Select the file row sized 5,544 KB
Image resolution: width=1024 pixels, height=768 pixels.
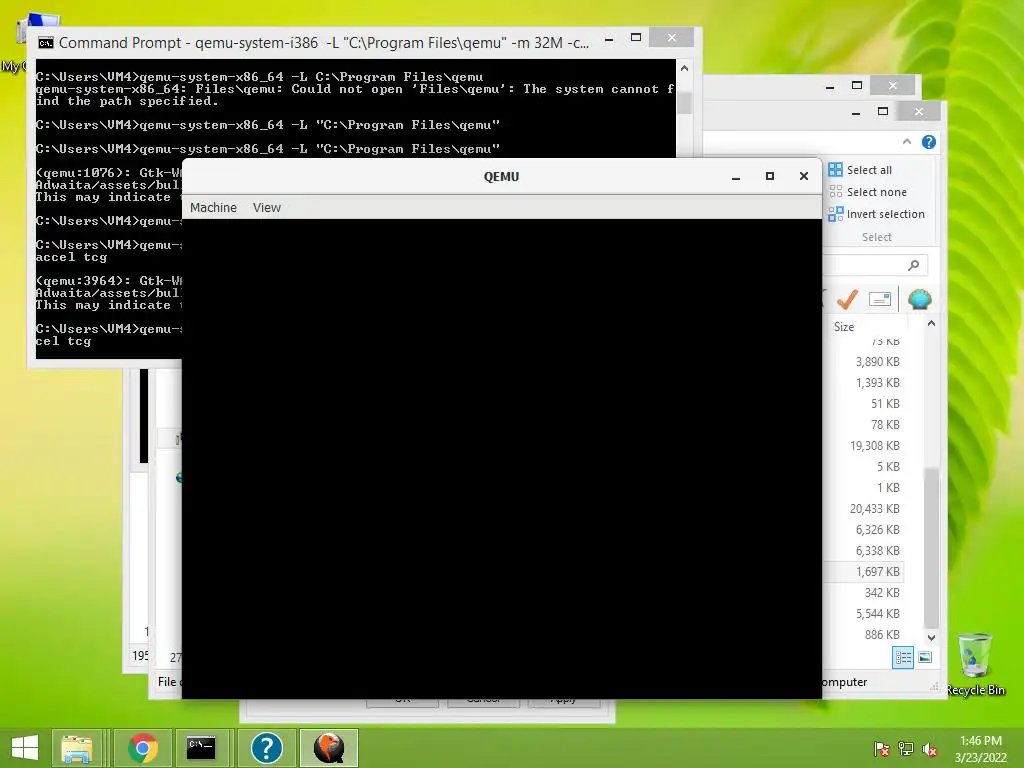point(864,613)
